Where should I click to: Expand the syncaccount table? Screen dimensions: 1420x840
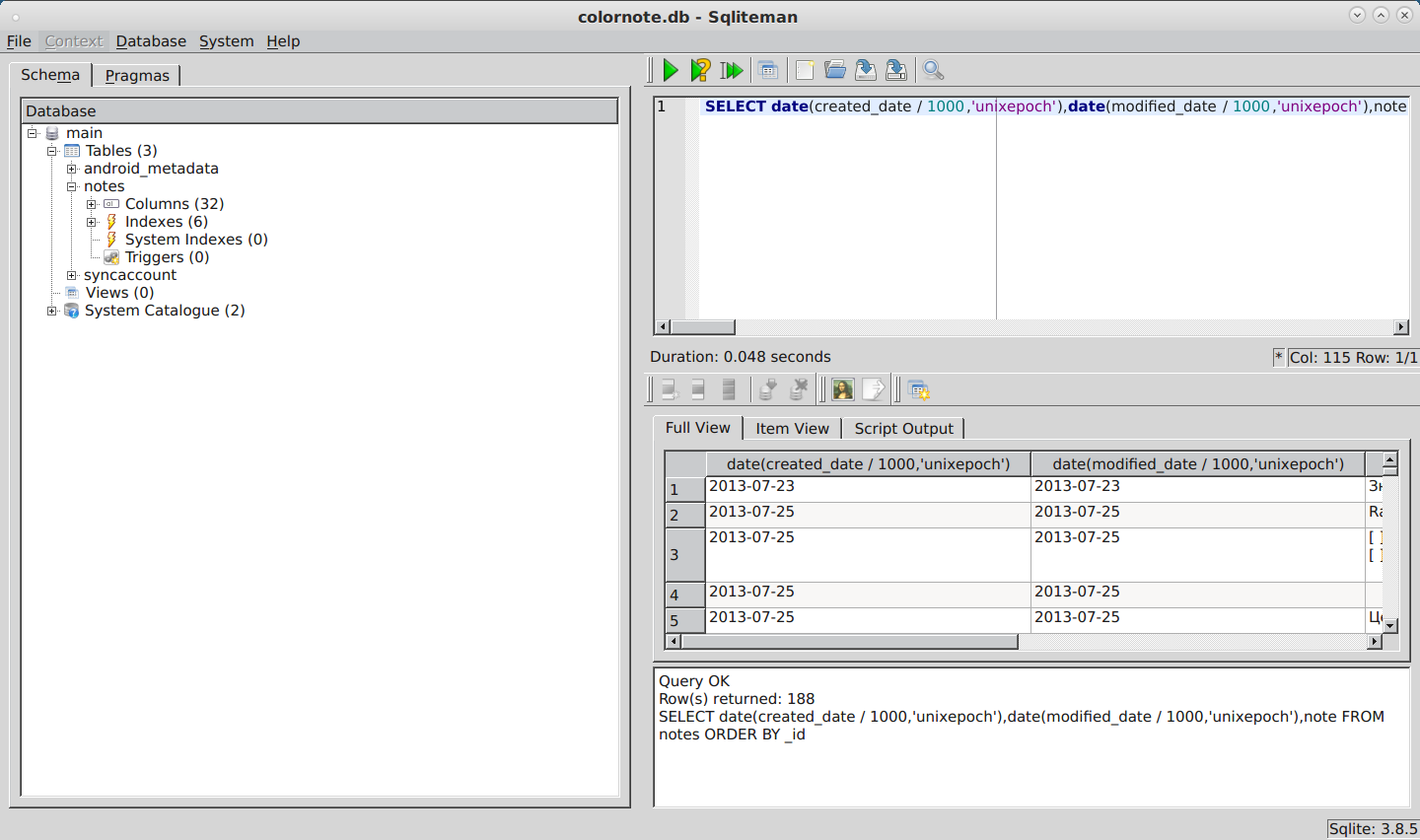pos(72,275)
